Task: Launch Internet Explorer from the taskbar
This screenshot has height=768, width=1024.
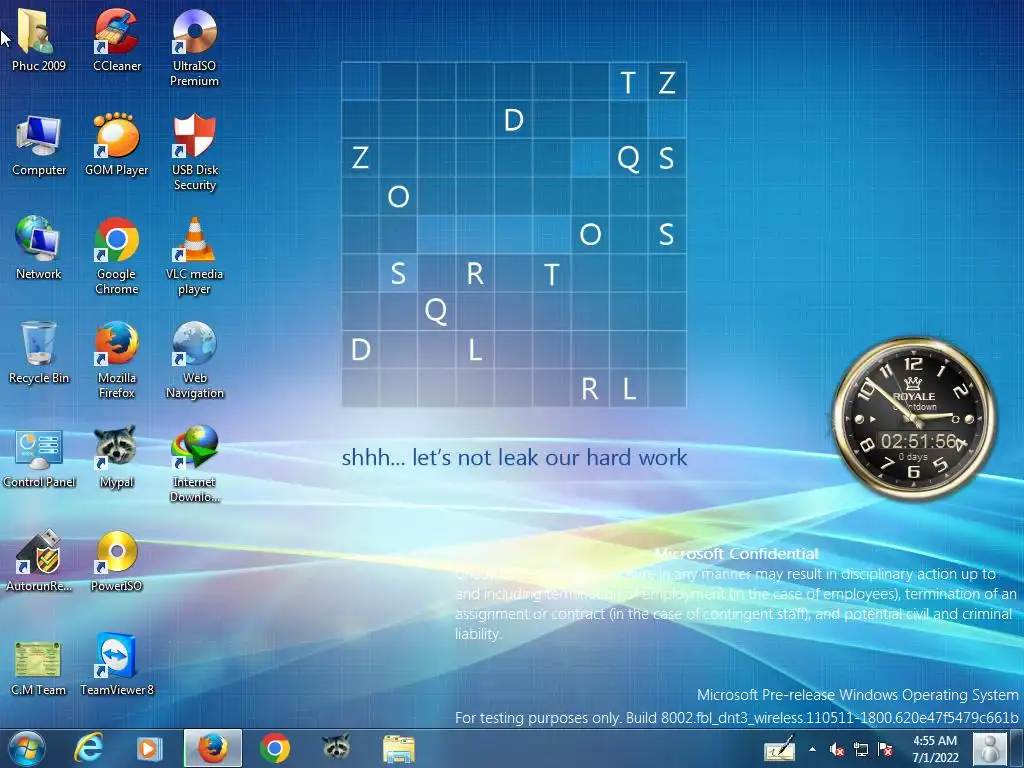Action: [88, 748]
